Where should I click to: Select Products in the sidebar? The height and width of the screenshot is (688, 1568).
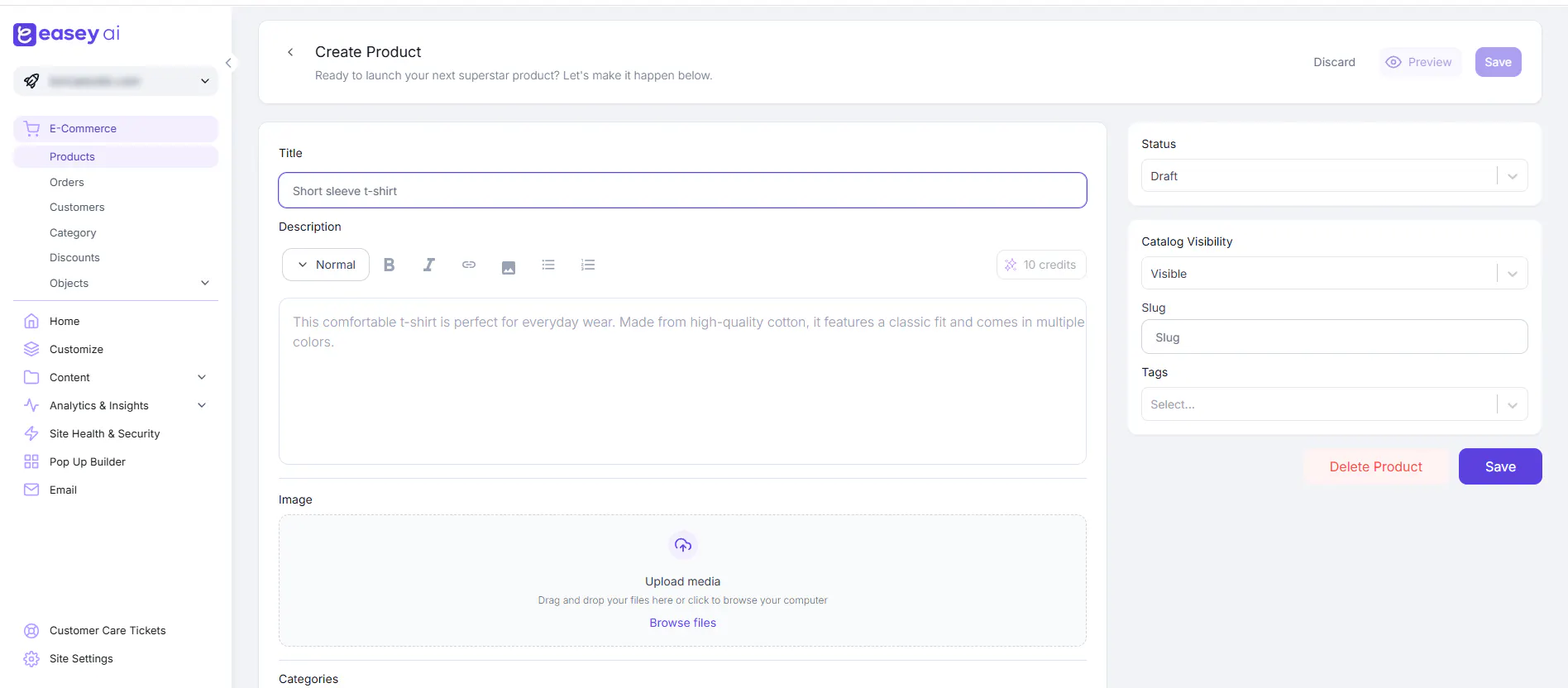click(116, 156)
